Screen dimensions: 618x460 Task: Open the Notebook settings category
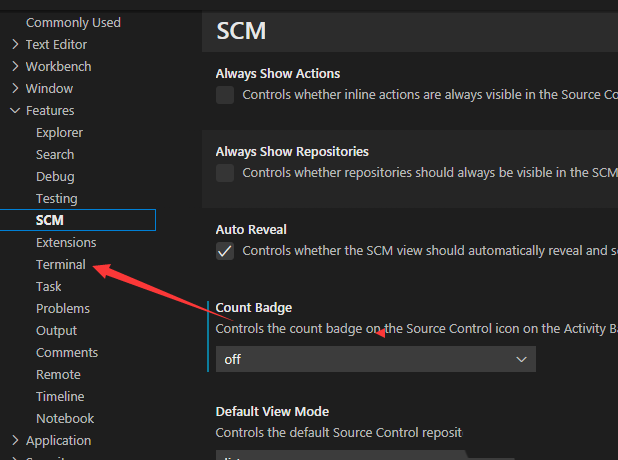click(x=65, y=418)
